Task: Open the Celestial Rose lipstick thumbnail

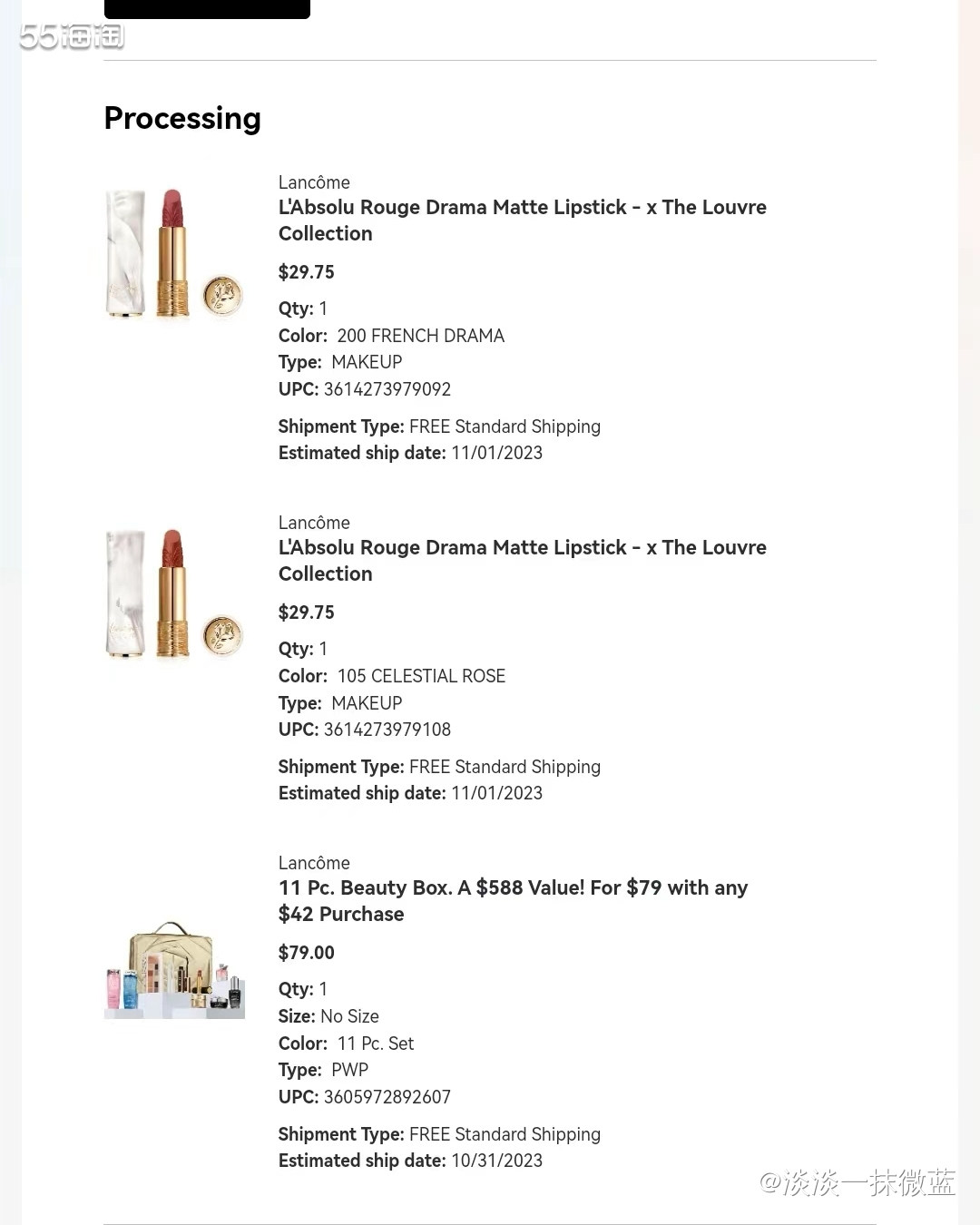Action: click(x=174, y=593)
